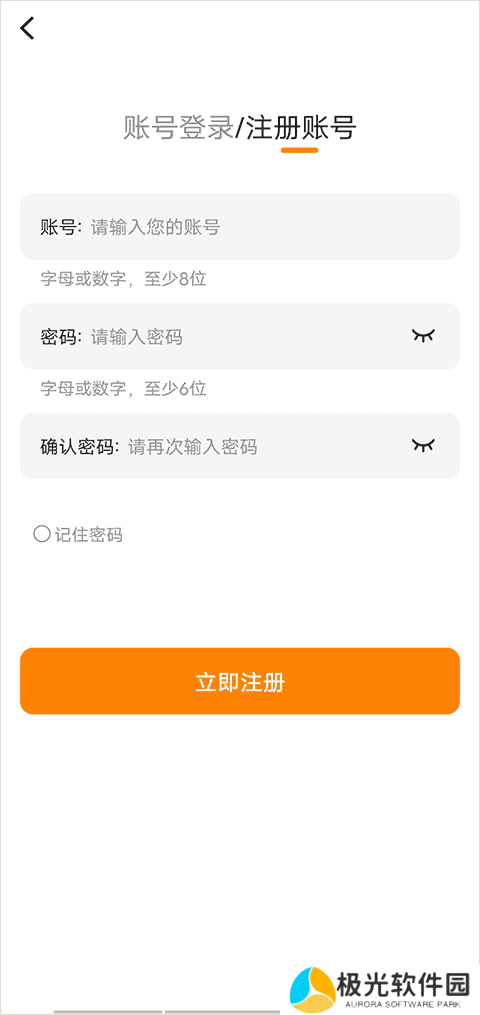The height and width of the screenshot is (1015, 480).
Task: Focus the 请输入密码 input field
Action: [x=240, y=336]
